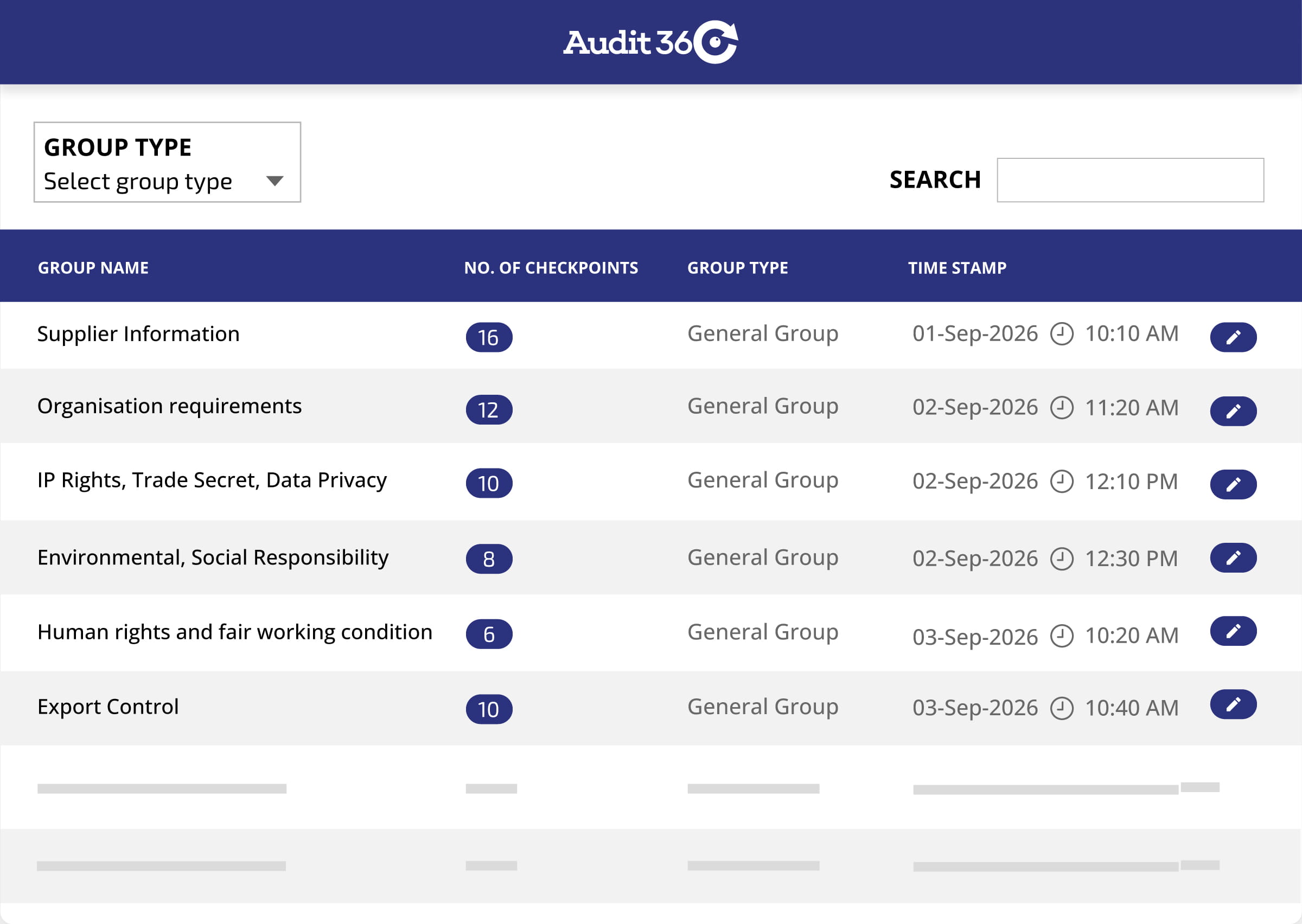
Task: Click the 6 checkpoints badge
Action: [489, 634]
